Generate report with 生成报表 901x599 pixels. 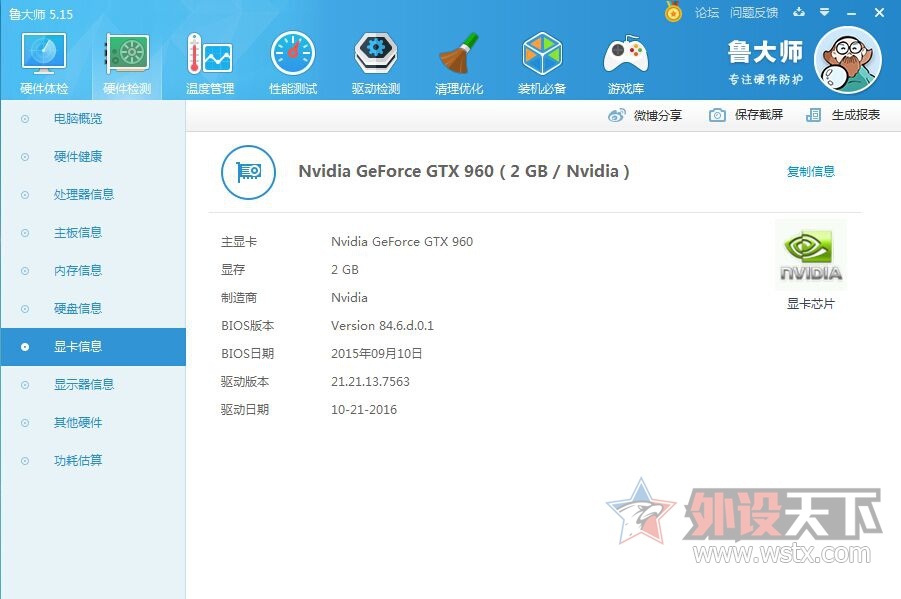pyautogui.click(x=843, y=115)
